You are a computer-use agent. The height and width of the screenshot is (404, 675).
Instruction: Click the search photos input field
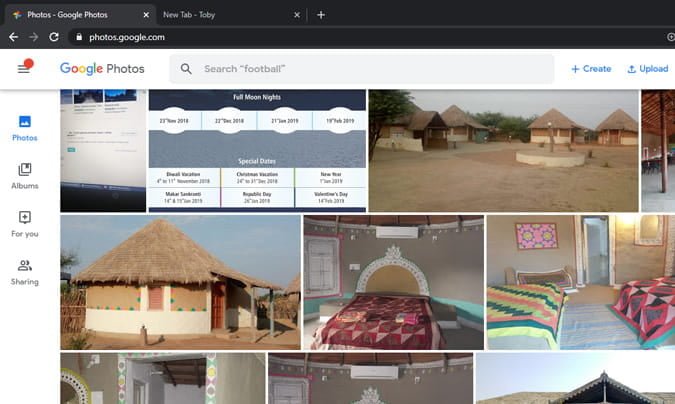click(370, 69)
